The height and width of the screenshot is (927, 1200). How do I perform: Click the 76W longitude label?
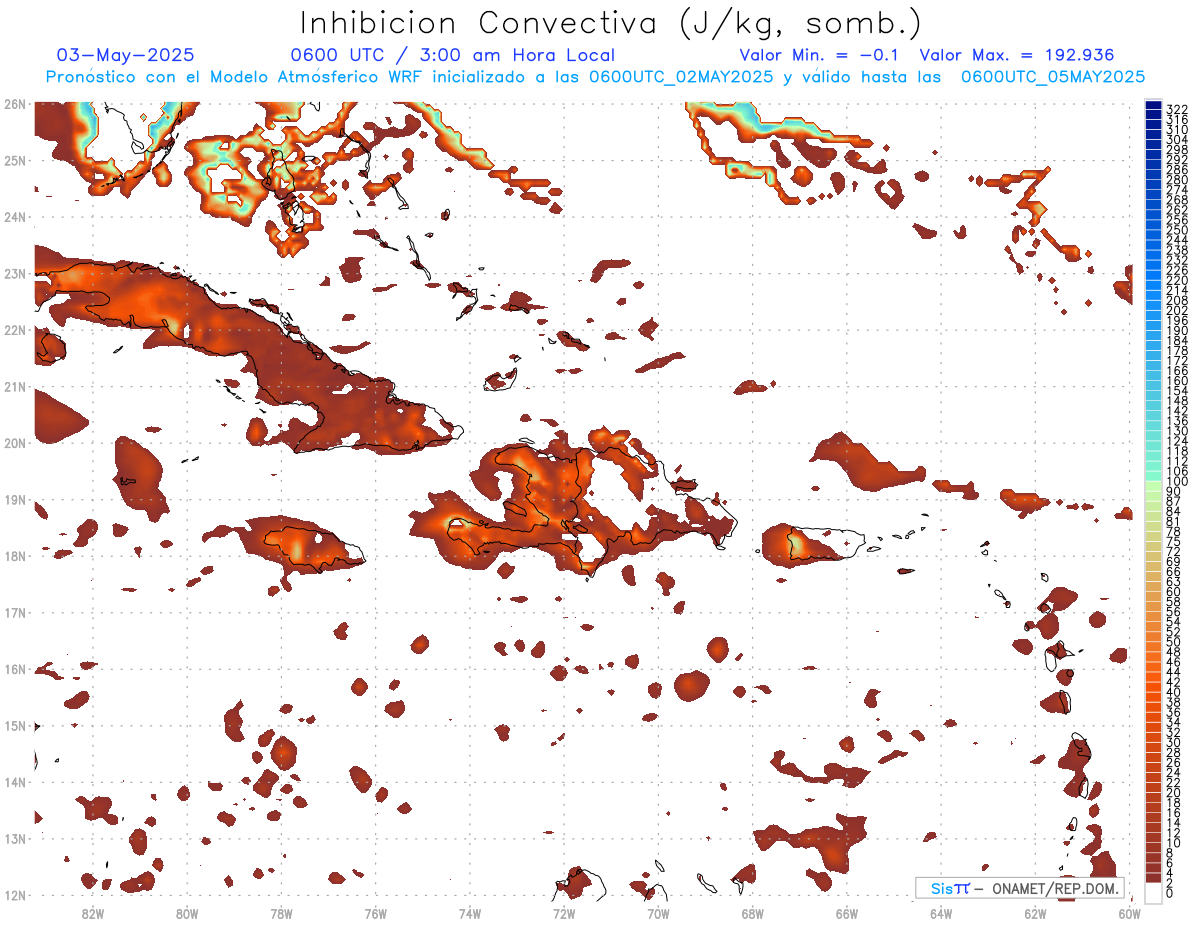tap(375, 913)
